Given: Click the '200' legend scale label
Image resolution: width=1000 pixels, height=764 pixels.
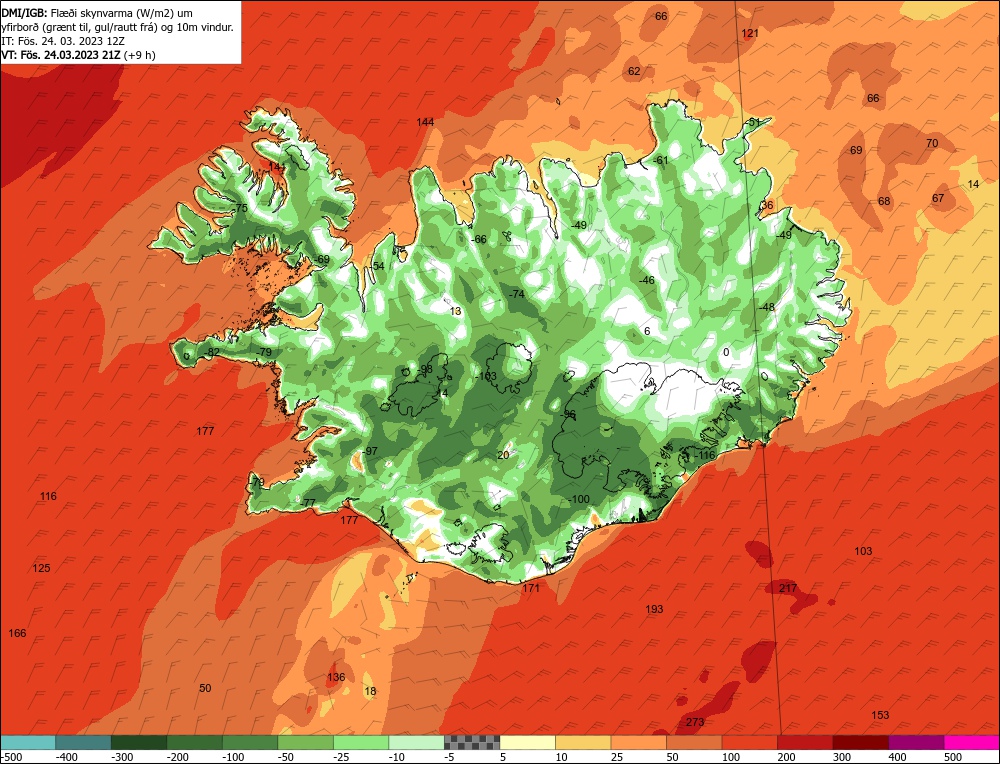Looking at the screenshot, I should (x=786, y=757).
